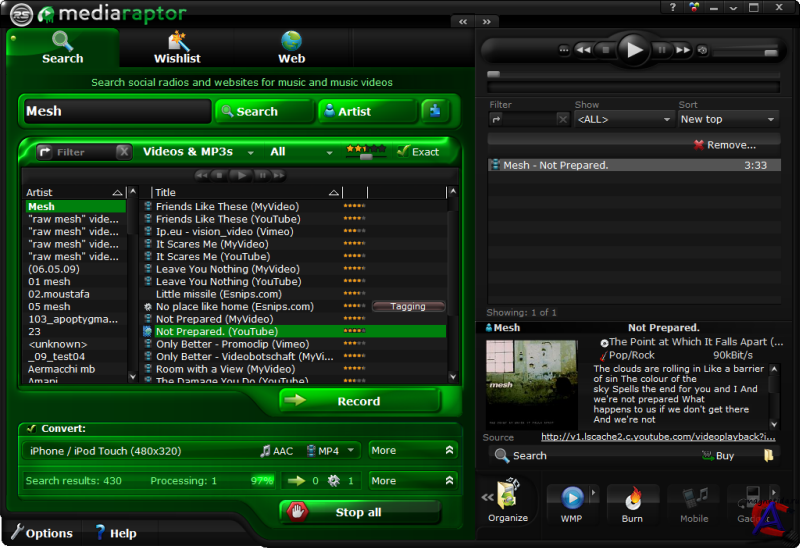The image size is (800, 548).
Task: Click the blue puzzle icon beside Artist button
Action: (x=435, y=111)
